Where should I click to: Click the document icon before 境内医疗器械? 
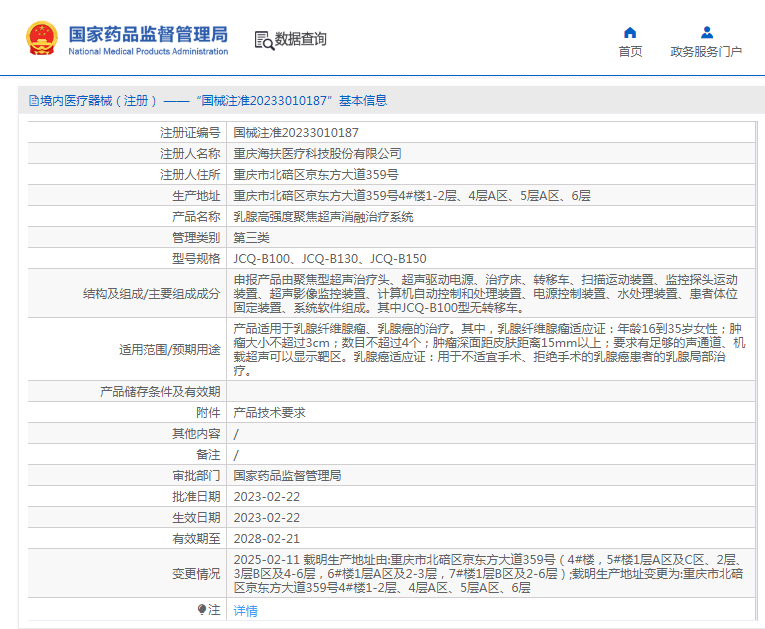(34, 101)
